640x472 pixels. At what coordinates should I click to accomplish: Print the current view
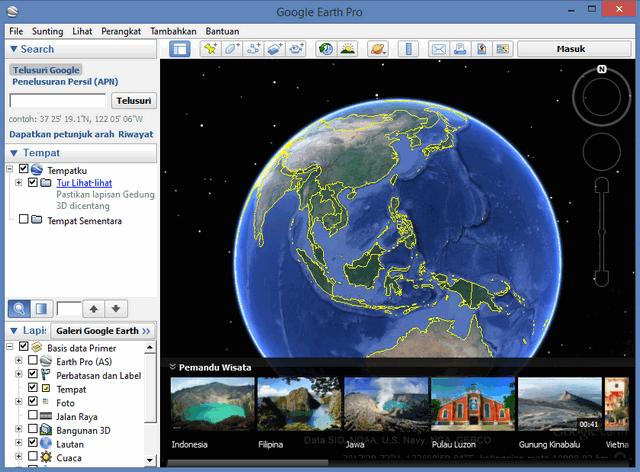click(460, 49)
